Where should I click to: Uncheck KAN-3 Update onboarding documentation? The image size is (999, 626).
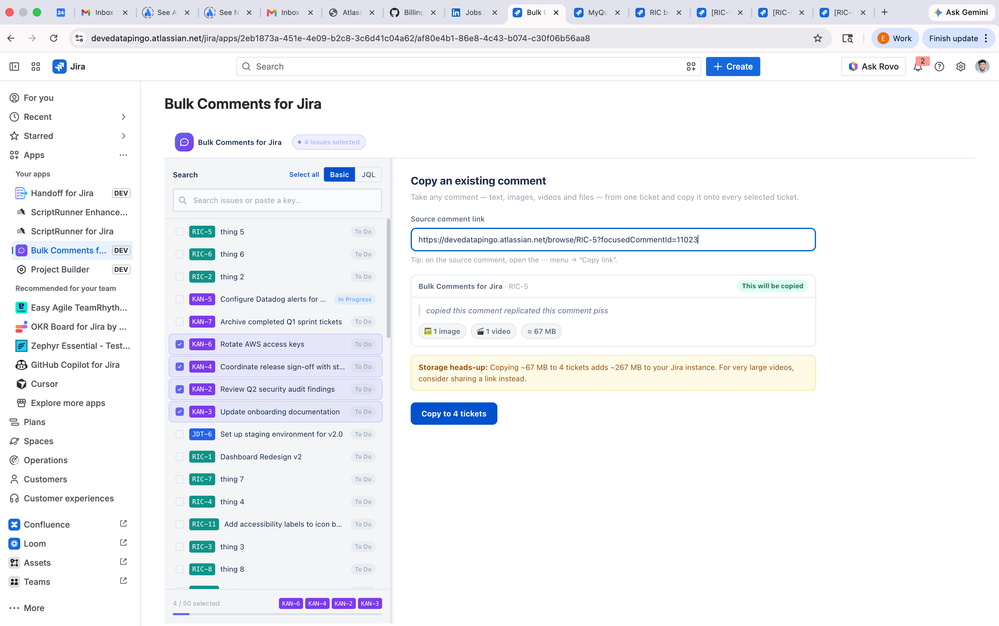[180, 411]
